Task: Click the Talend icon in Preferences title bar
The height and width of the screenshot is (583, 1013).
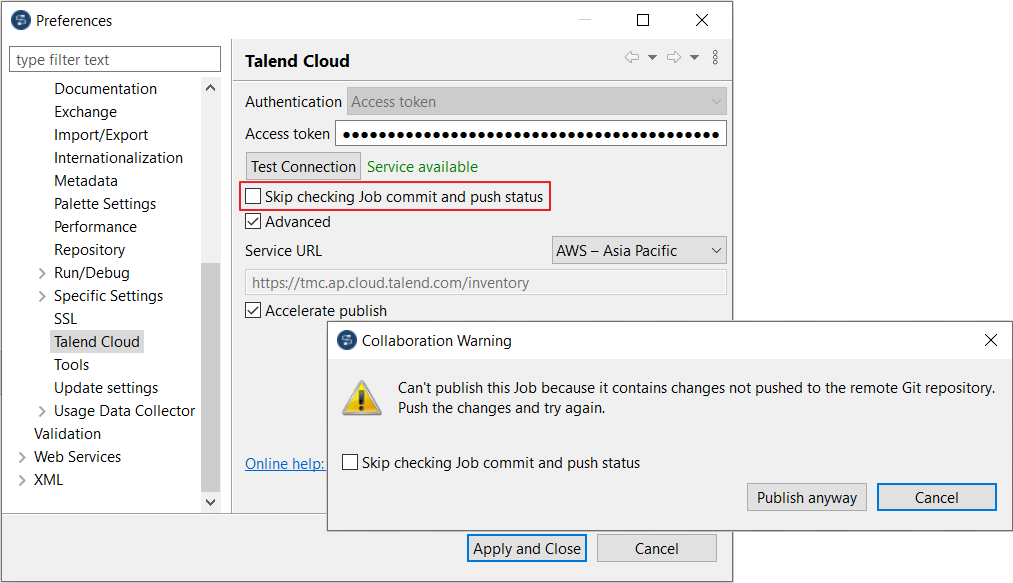Action: pos(20,20)
